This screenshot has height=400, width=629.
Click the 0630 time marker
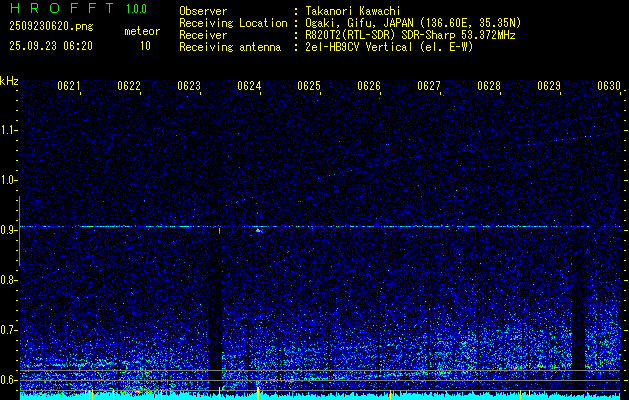pos(609,86)
